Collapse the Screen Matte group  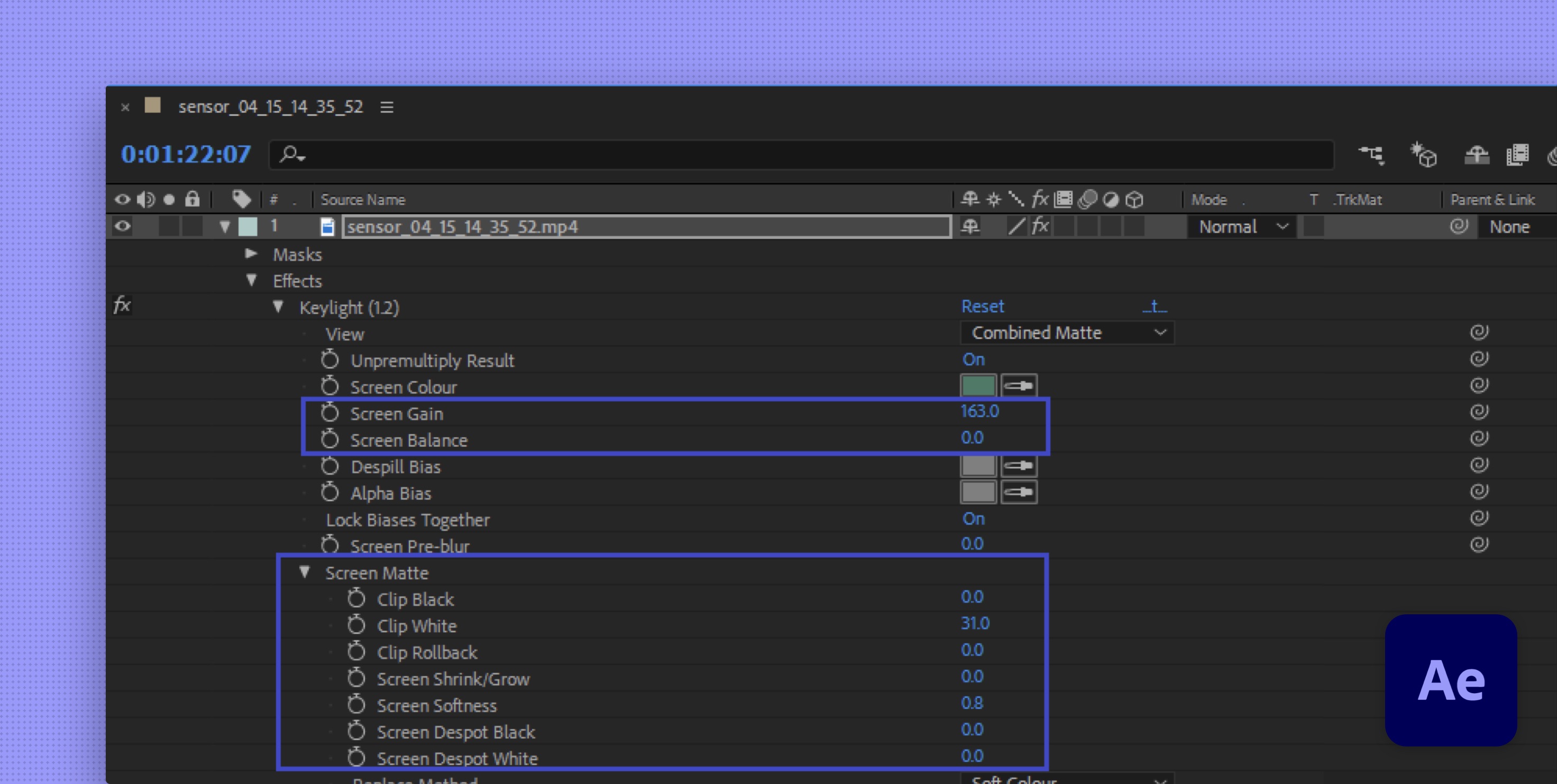coord(305,572)
